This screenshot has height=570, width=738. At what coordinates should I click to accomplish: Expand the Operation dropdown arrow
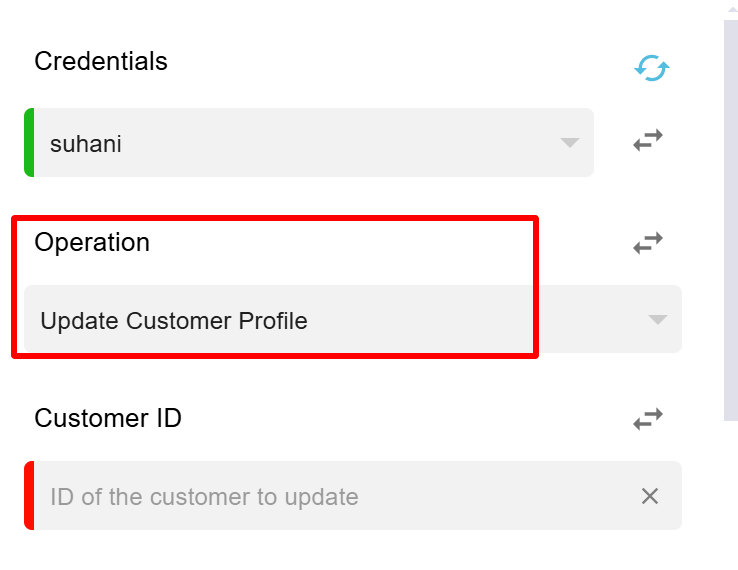pyautogui.click(x=658, y=320)
